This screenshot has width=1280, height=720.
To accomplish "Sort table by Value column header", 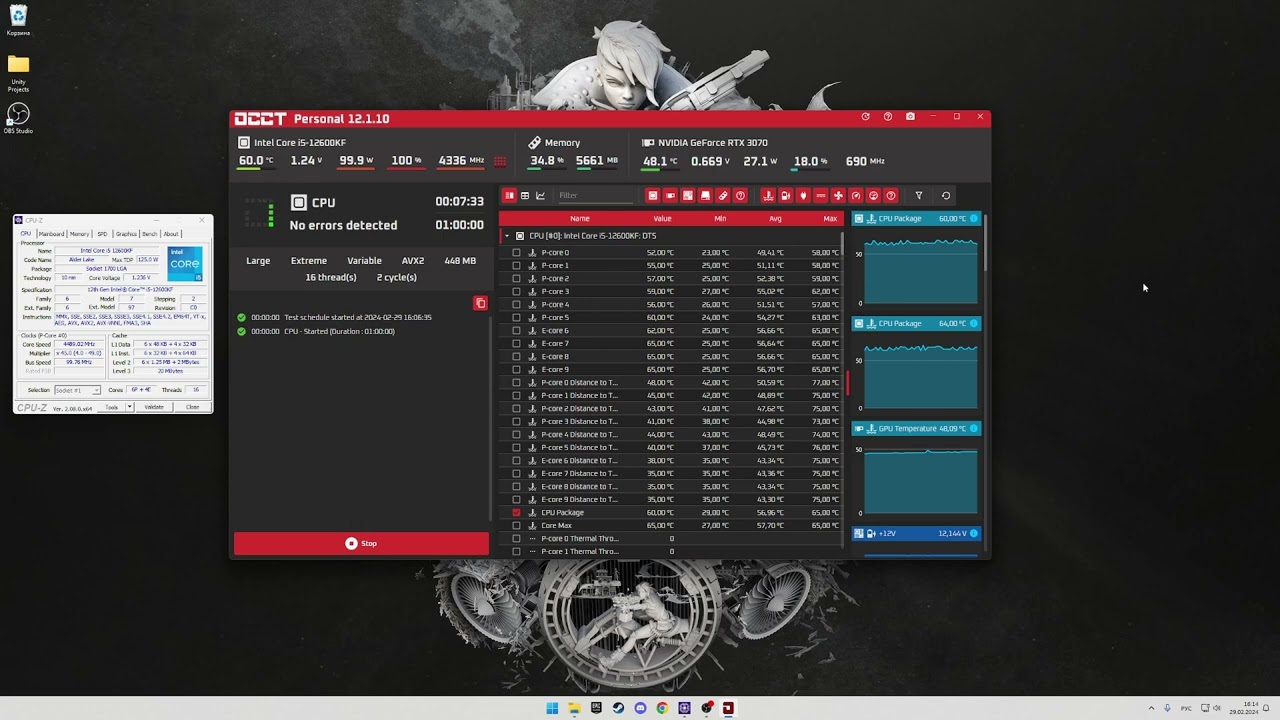I will tap(662, 219).
